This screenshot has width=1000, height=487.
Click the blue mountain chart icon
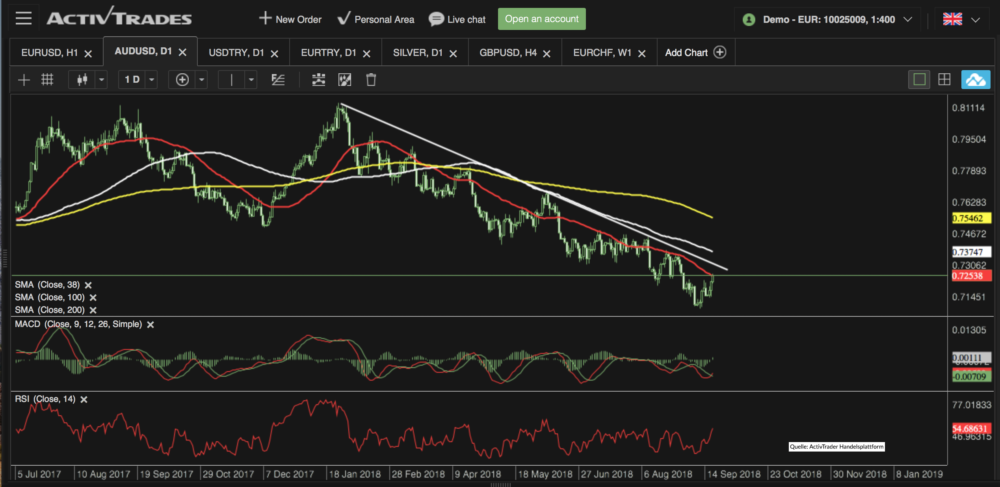coord(975,80)
